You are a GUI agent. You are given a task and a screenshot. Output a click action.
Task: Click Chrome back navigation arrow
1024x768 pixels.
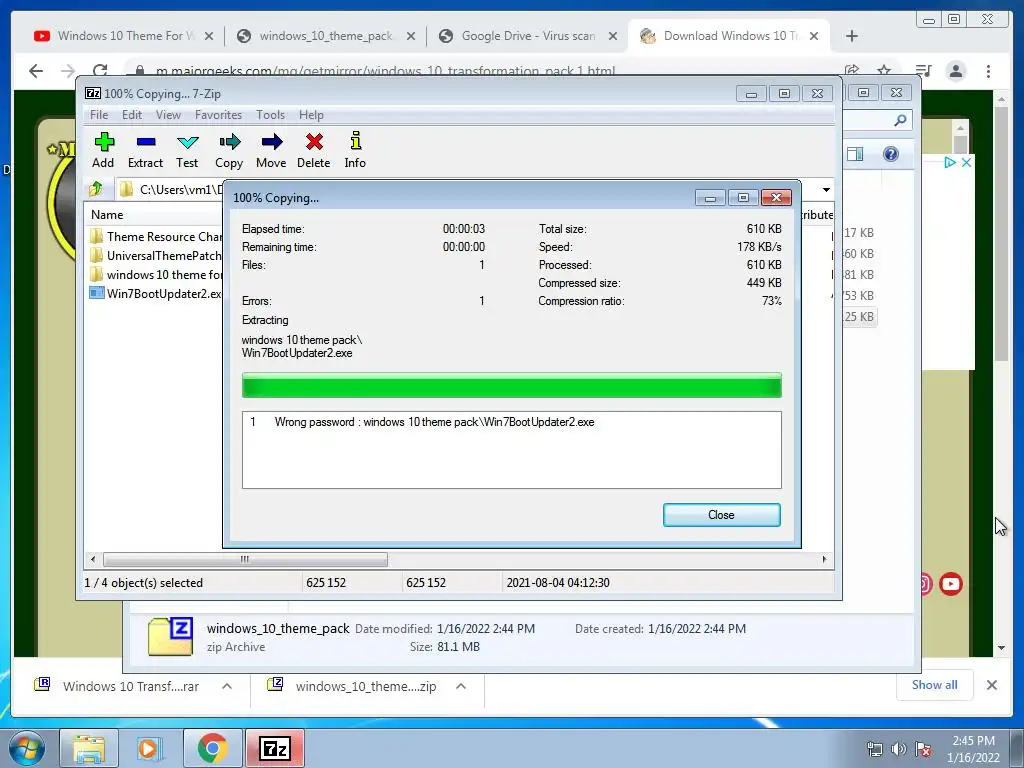[36, 71]
